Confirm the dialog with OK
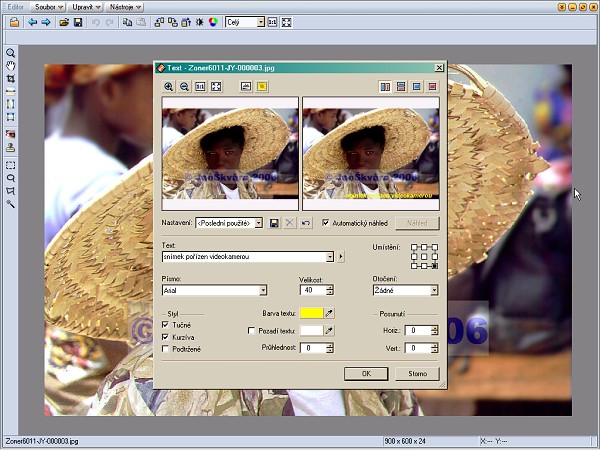Screen dimensions: 600x450 (365, 373)
